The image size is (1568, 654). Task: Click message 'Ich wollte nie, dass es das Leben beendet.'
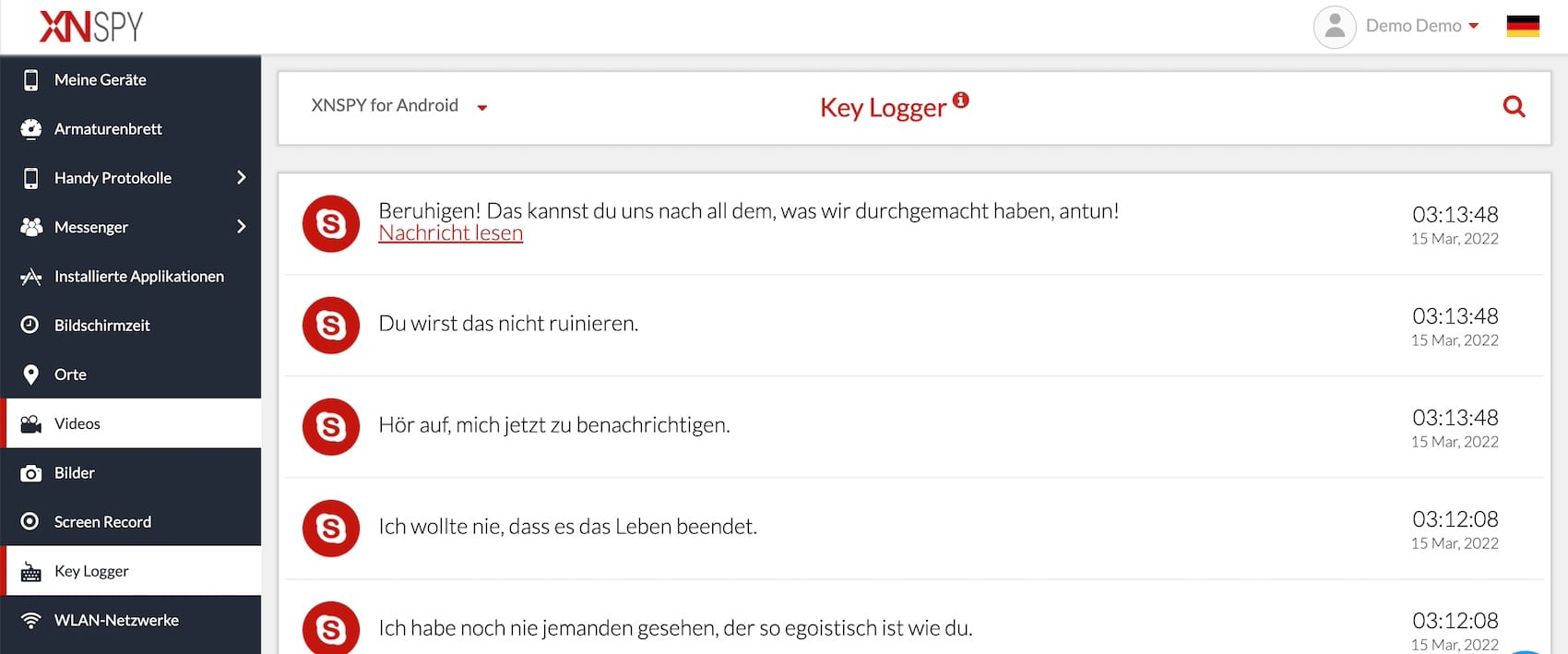[x=567, y=527]
